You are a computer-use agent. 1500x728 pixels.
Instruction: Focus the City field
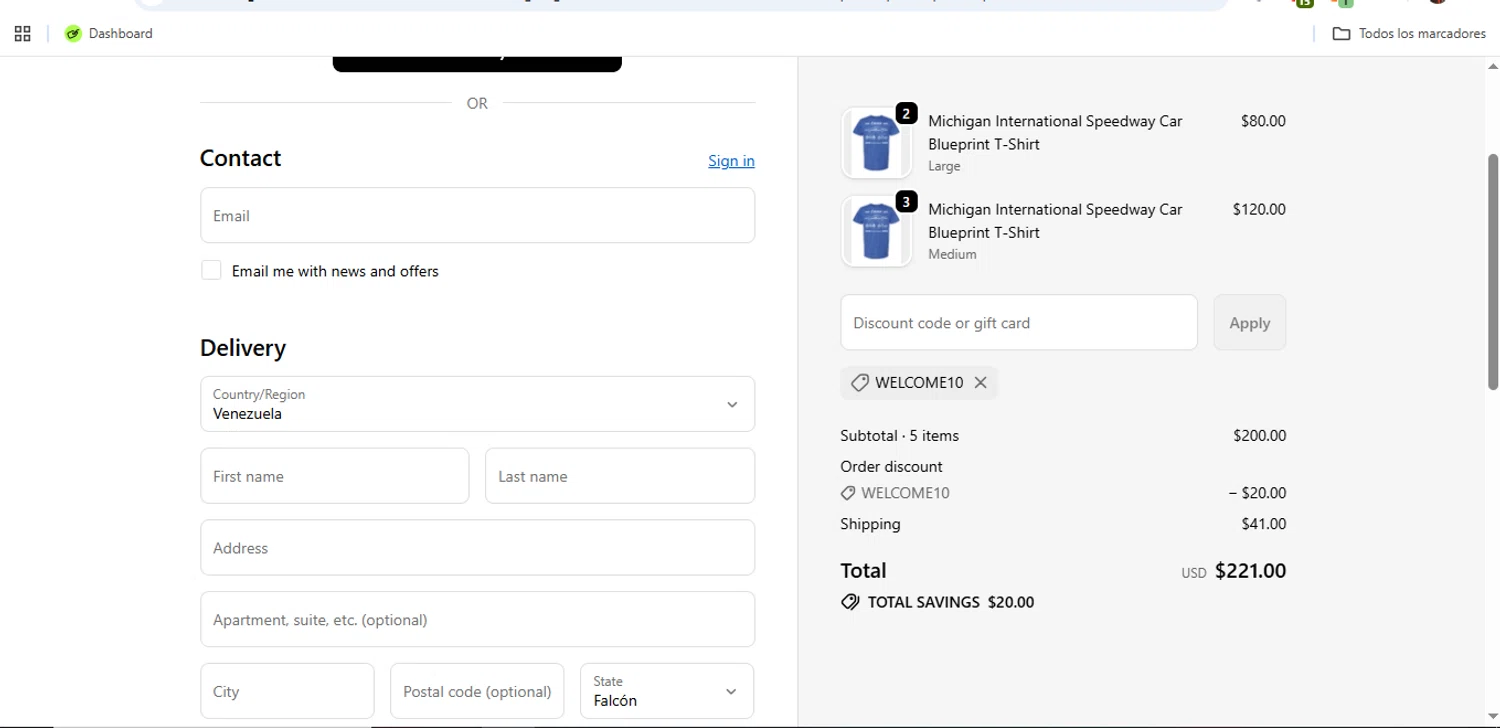287,691
